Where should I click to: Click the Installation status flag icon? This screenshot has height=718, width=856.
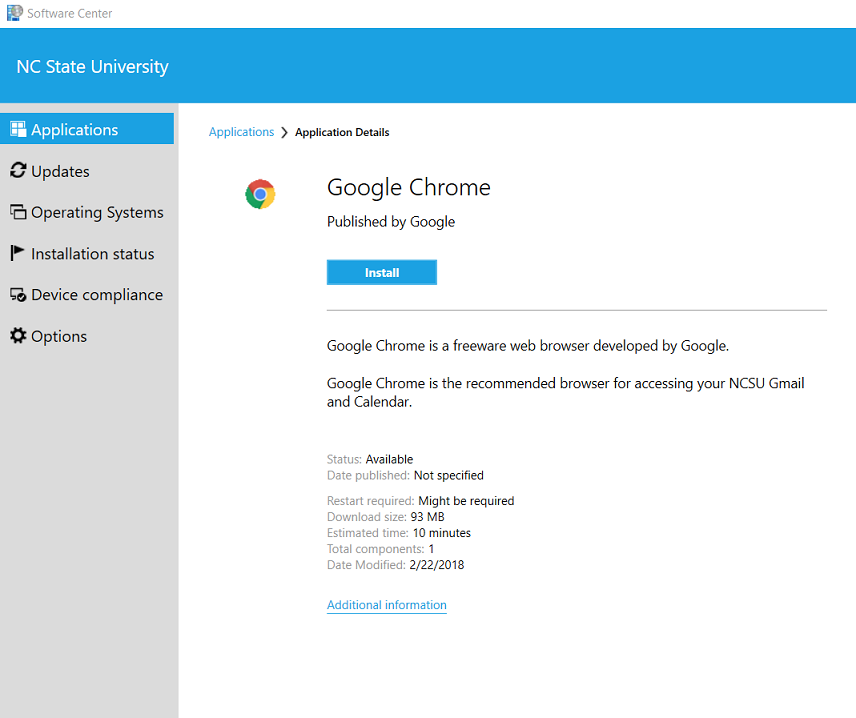[17, 253]
